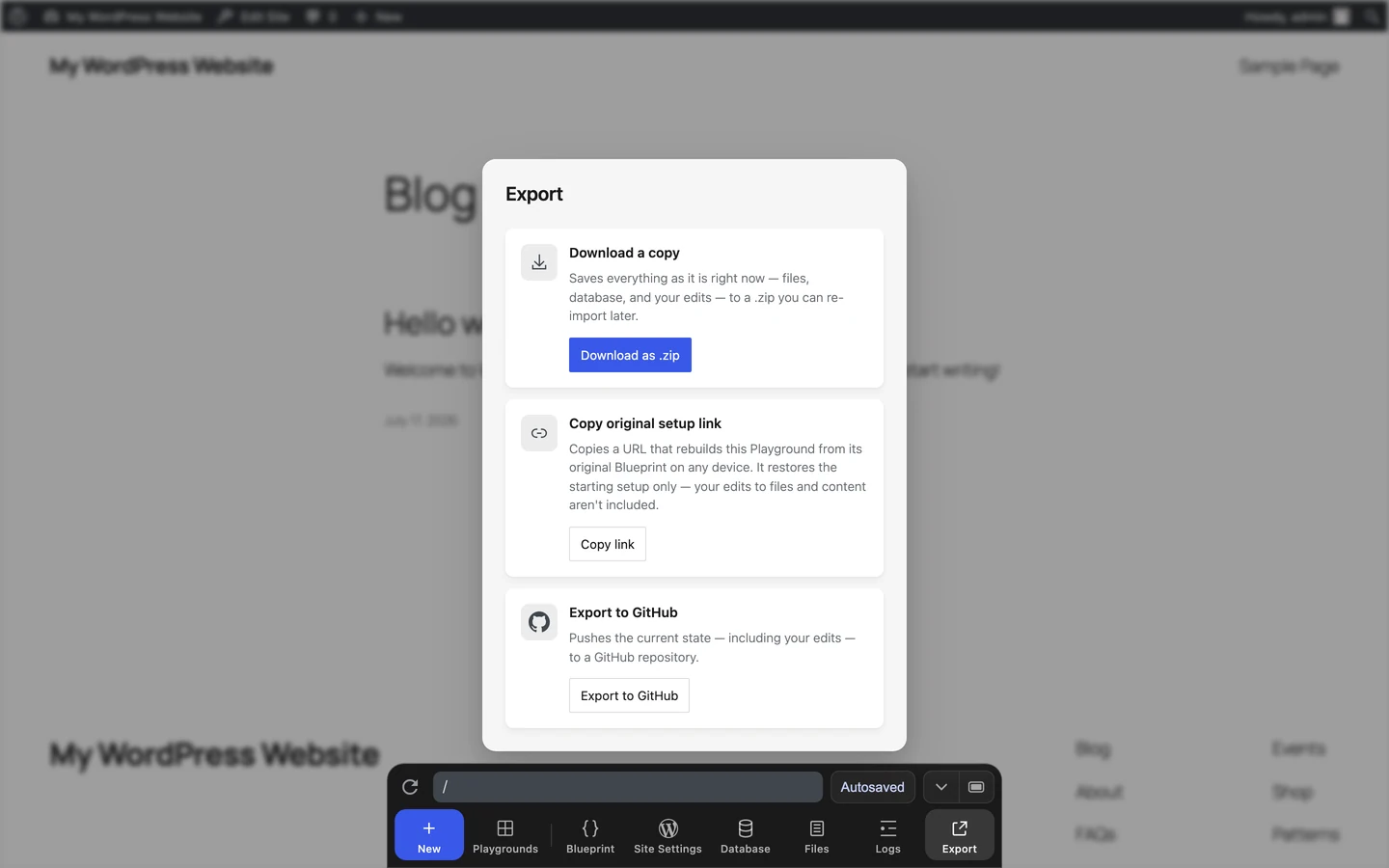
Task: Click the Download a copy heading
Action: coord(624,253)
